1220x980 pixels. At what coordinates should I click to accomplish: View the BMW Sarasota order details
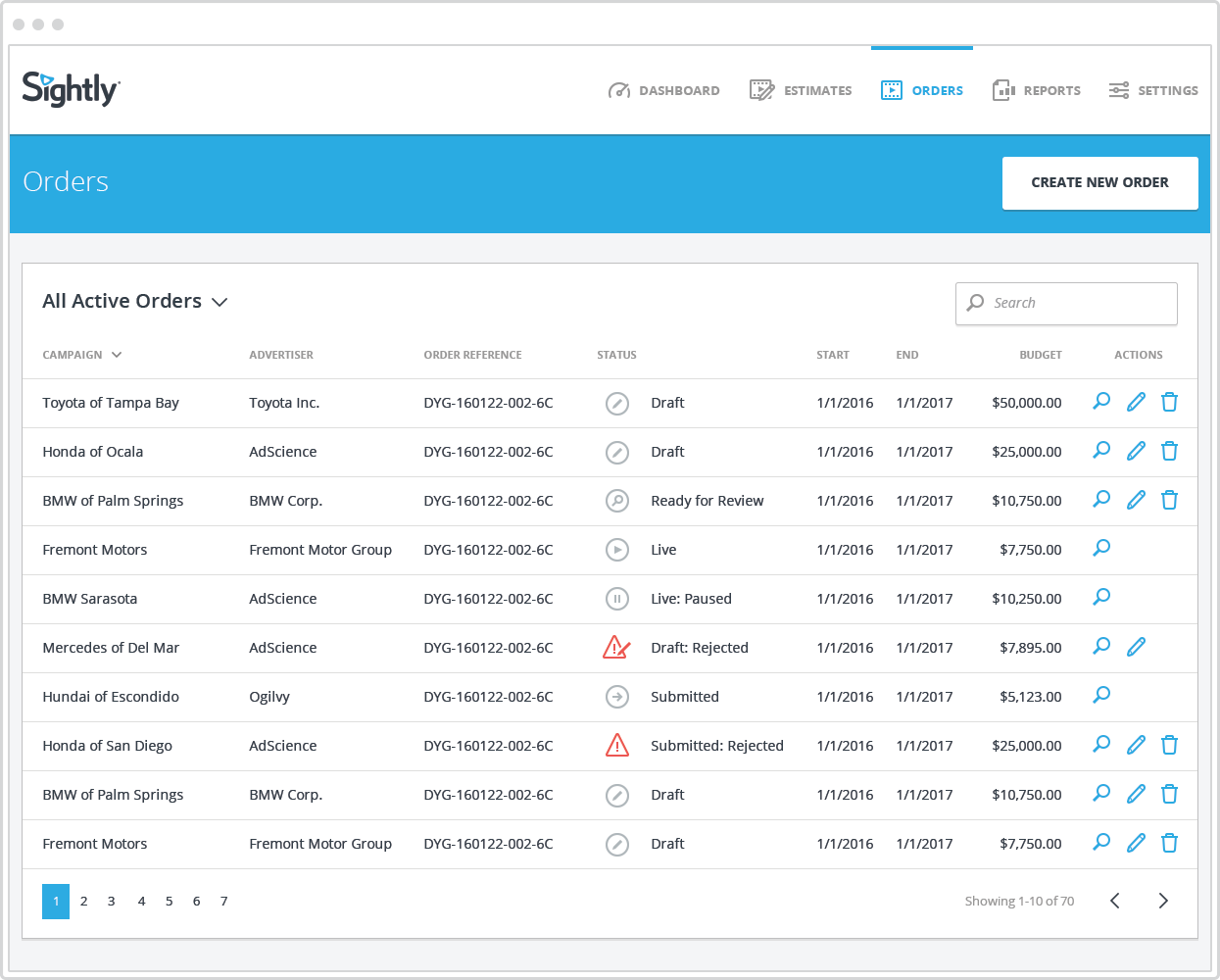click(x=1101, y=597)
